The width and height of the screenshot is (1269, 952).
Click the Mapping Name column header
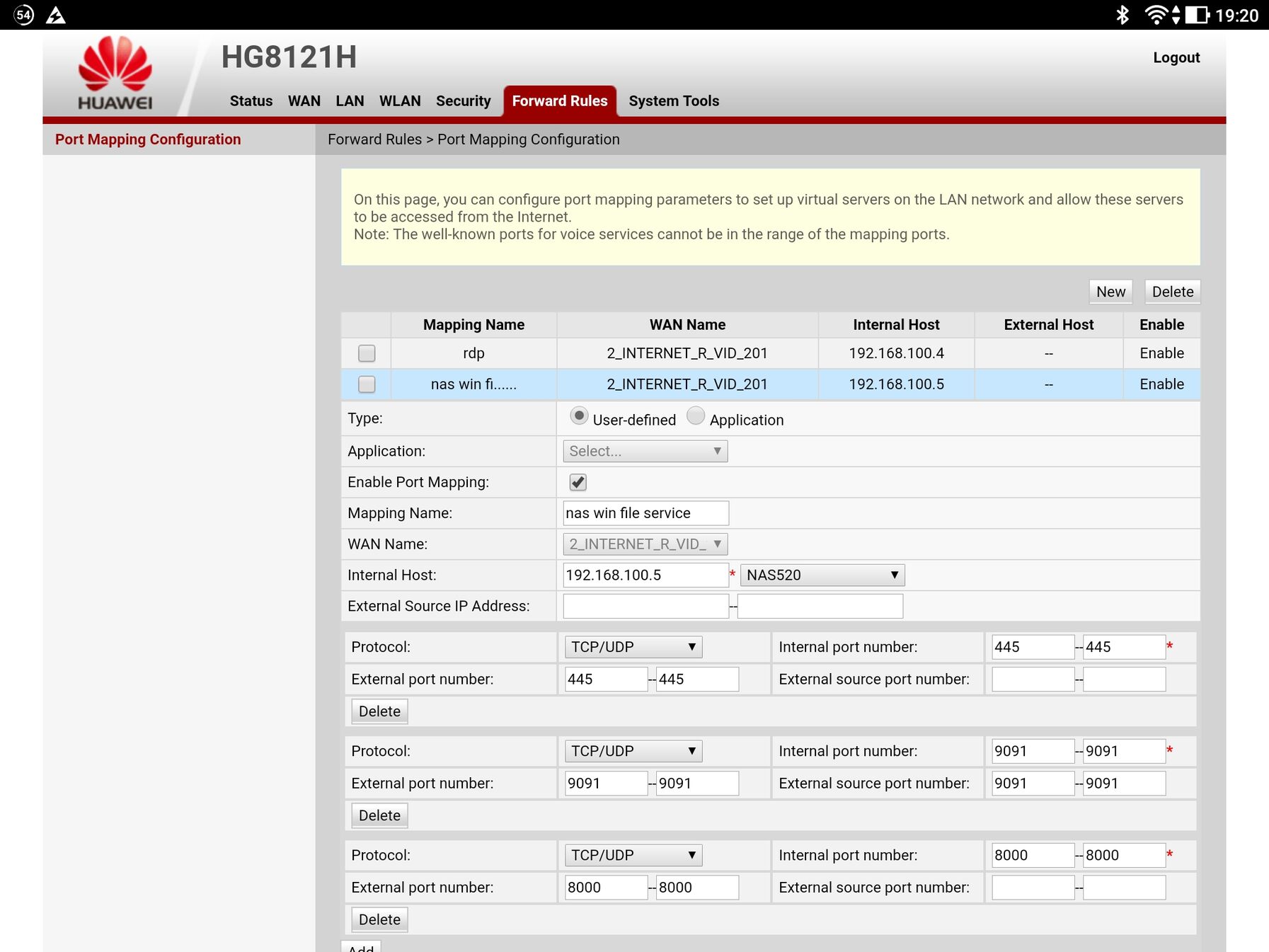[x=473, y=325]
